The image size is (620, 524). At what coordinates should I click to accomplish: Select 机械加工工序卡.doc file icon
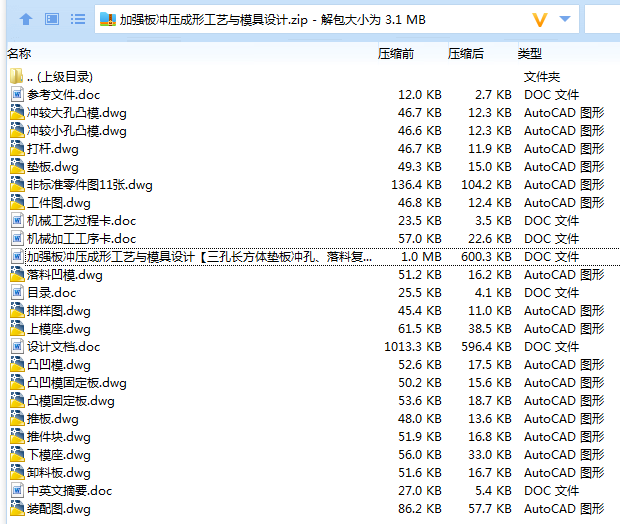click(x=17, y=238)
